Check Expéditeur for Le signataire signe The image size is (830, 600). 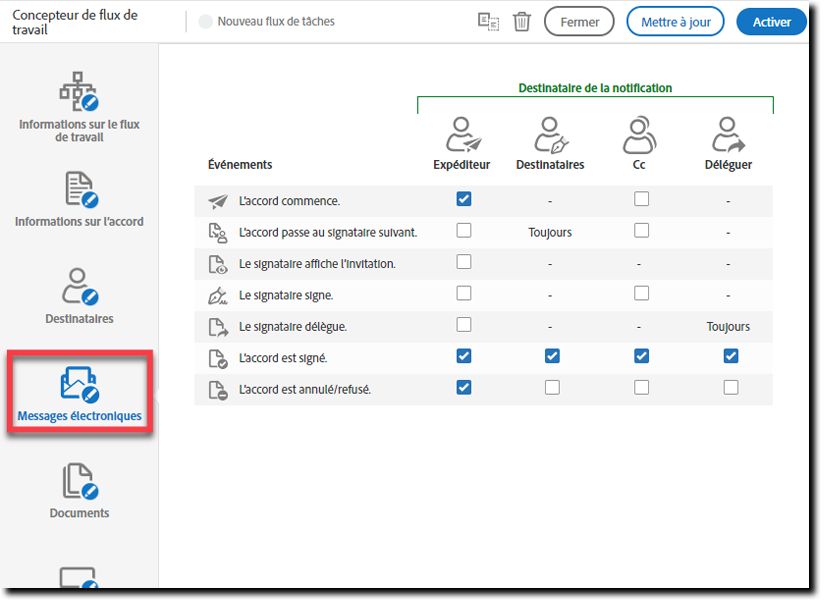coord(464,293)
